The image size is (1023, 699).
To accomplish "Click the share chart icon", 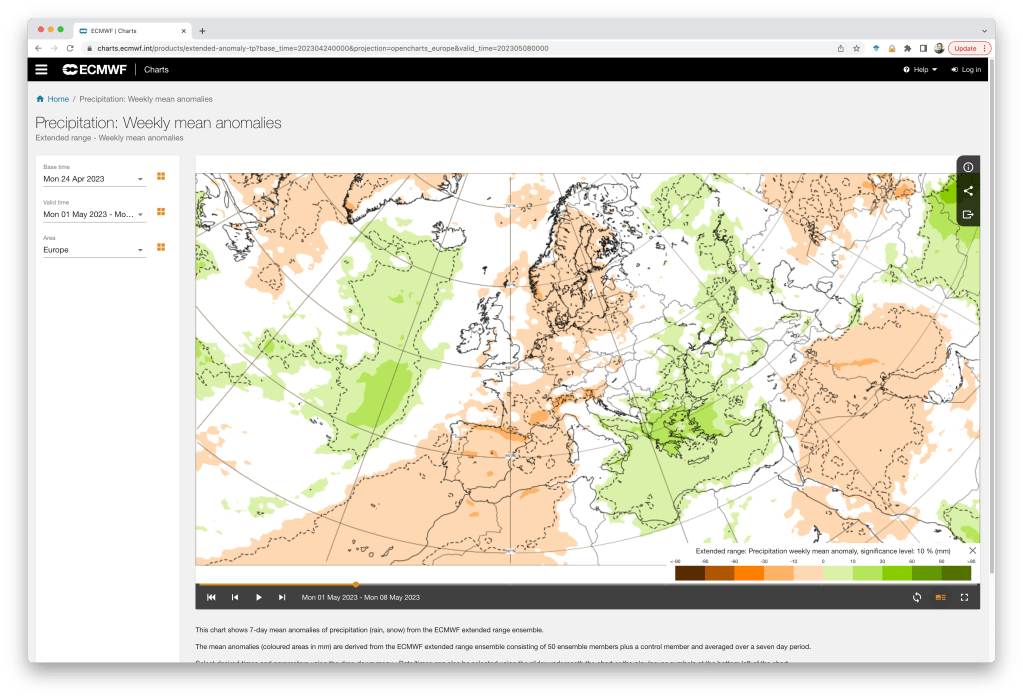I will coord(967,191).
